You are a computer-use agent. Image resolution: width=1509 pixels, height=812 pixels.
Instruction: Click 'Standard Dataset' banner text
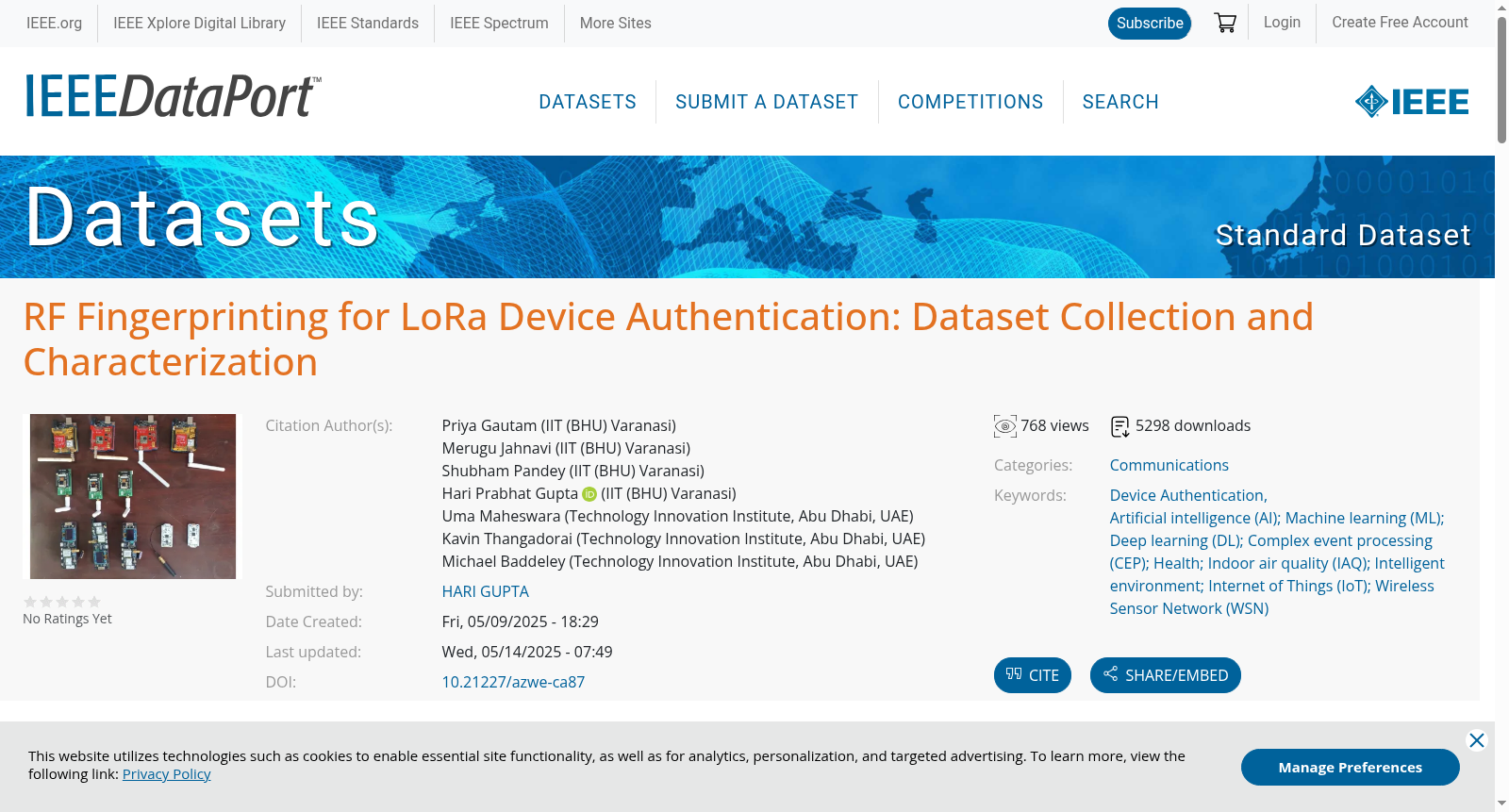(1343, 235)
